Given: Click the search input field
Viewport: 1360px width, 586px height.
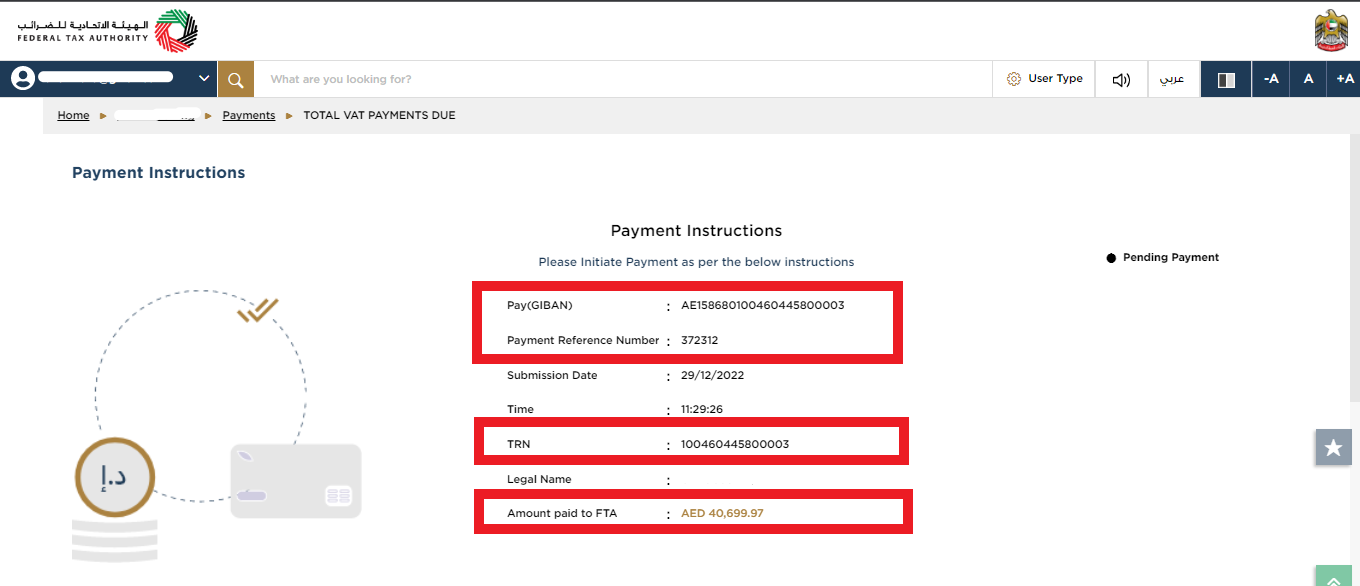Looking at the screenshot, I should tap(623, 79).
